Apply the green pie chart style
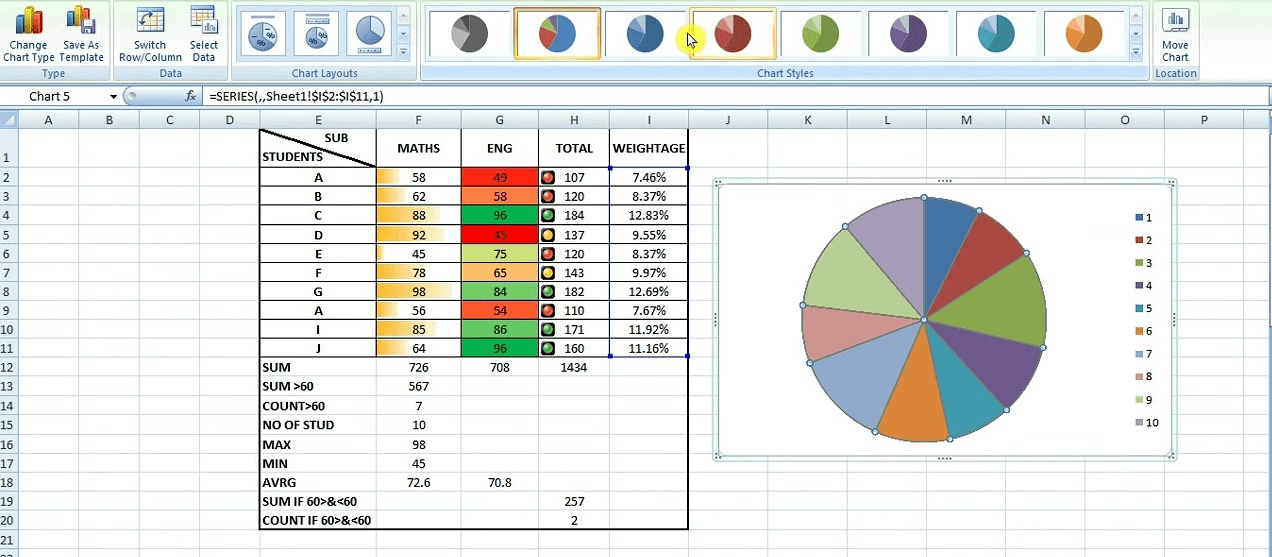Screen dimensions: 1272x557 click(821, 34)
